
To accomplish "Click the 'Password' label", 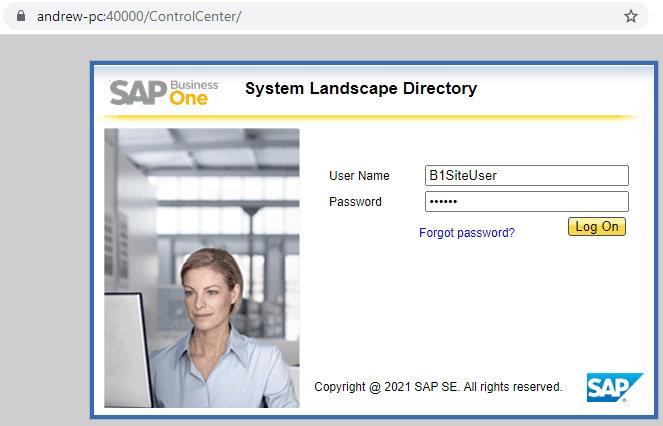I will [355, 202].
